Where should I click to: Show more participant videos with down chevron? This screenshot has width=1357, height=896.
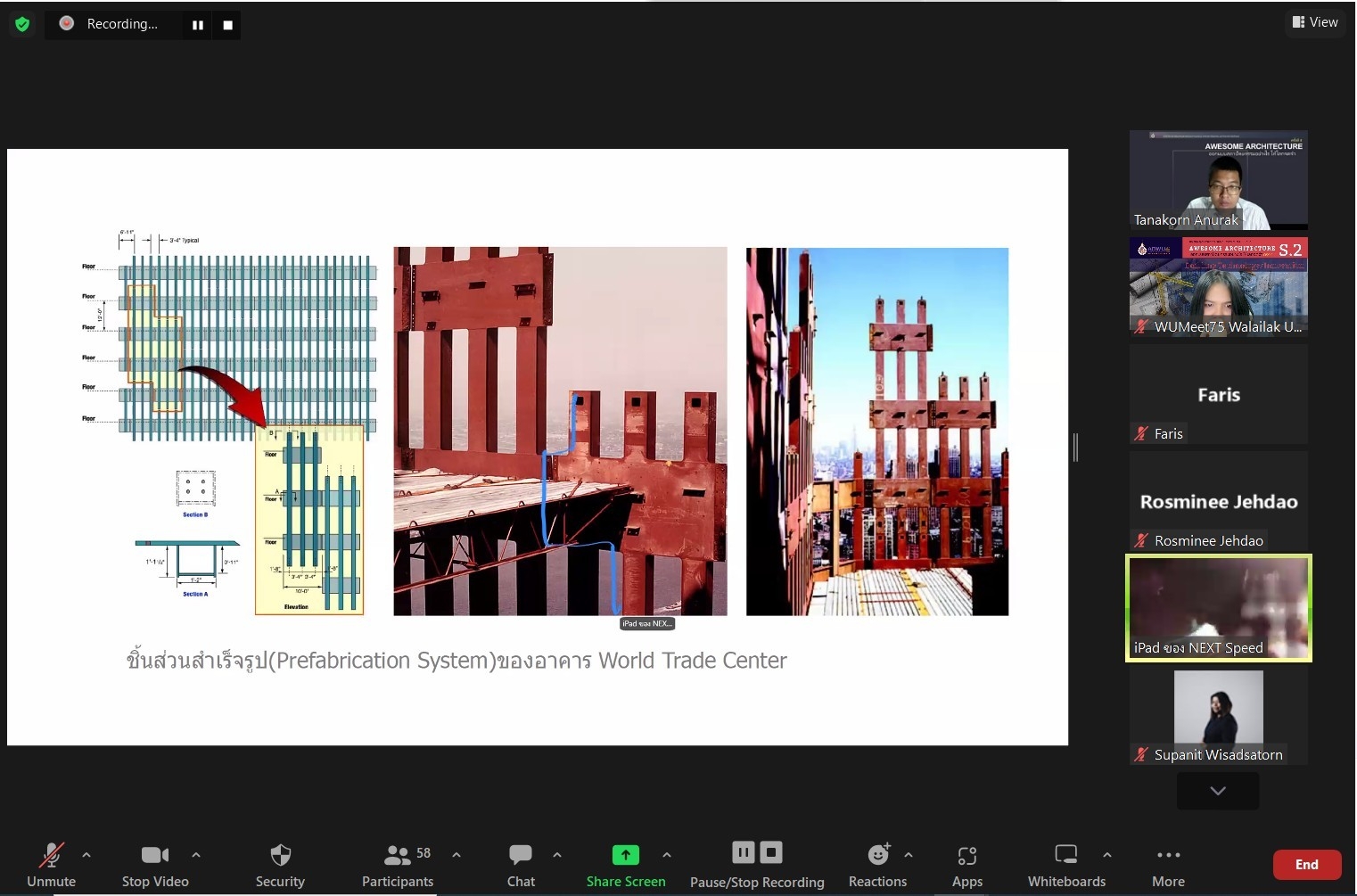(1217, 791)
